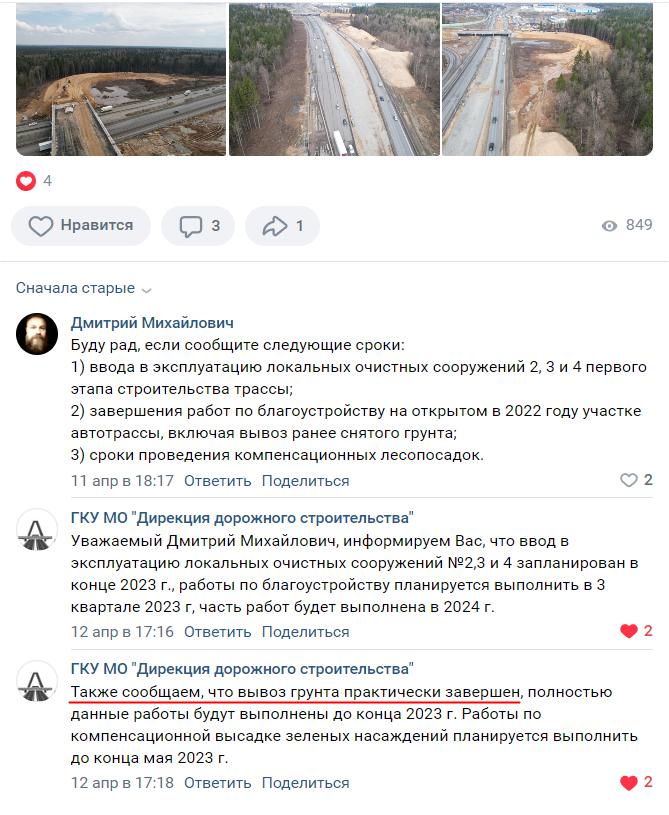
Task: Unlike the 12 апр 17:16 comment
Action: click(628, 631)
